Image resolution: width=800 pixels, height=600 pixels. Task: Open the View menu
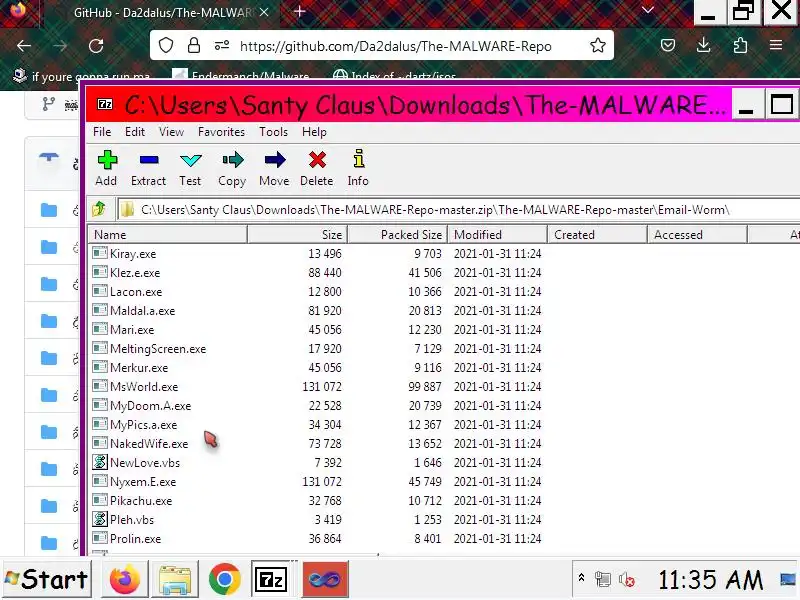(x=171, y=132)
